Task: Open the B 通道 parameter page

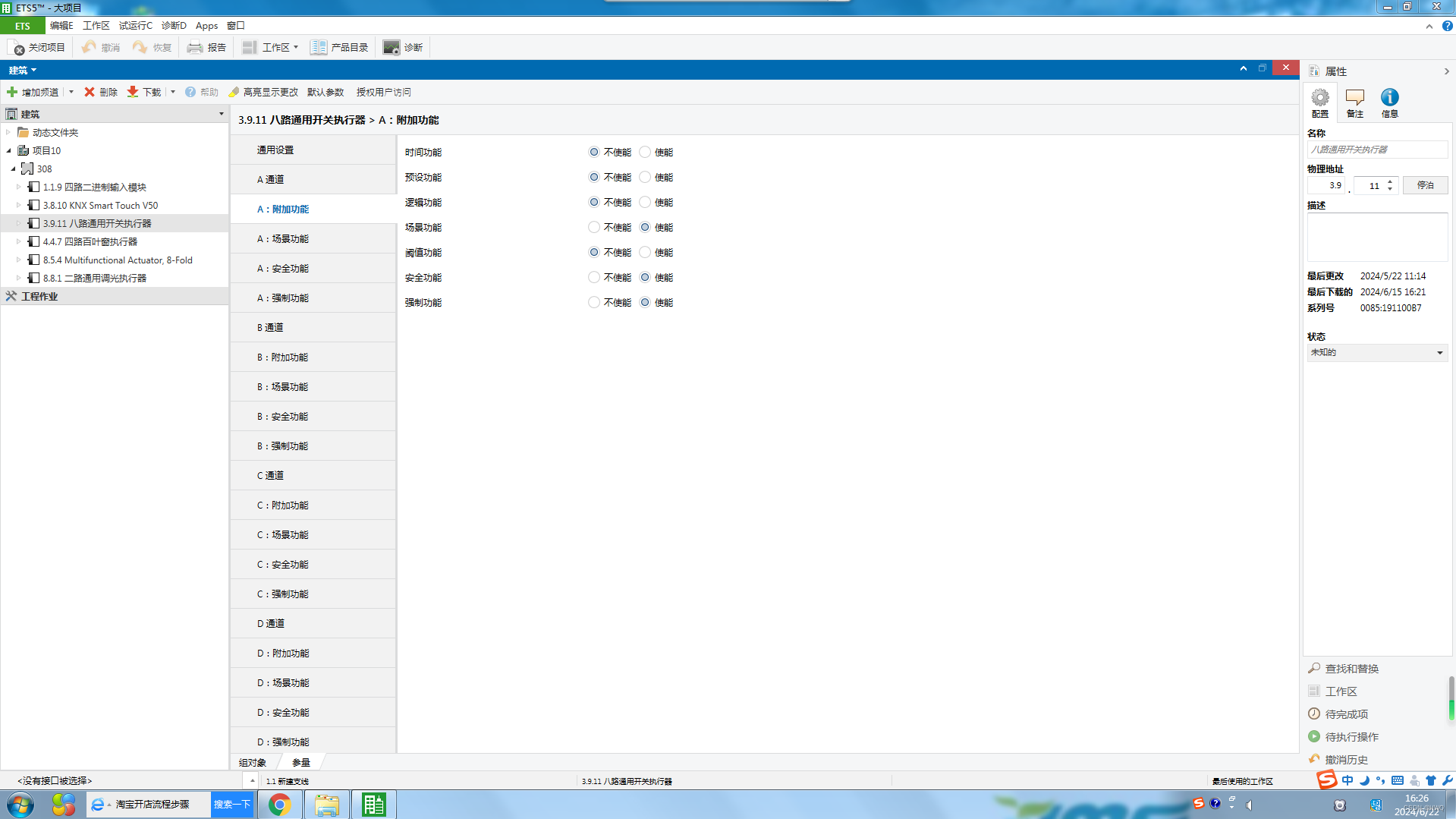Action: pyautogui.click(x=313, y=328)
